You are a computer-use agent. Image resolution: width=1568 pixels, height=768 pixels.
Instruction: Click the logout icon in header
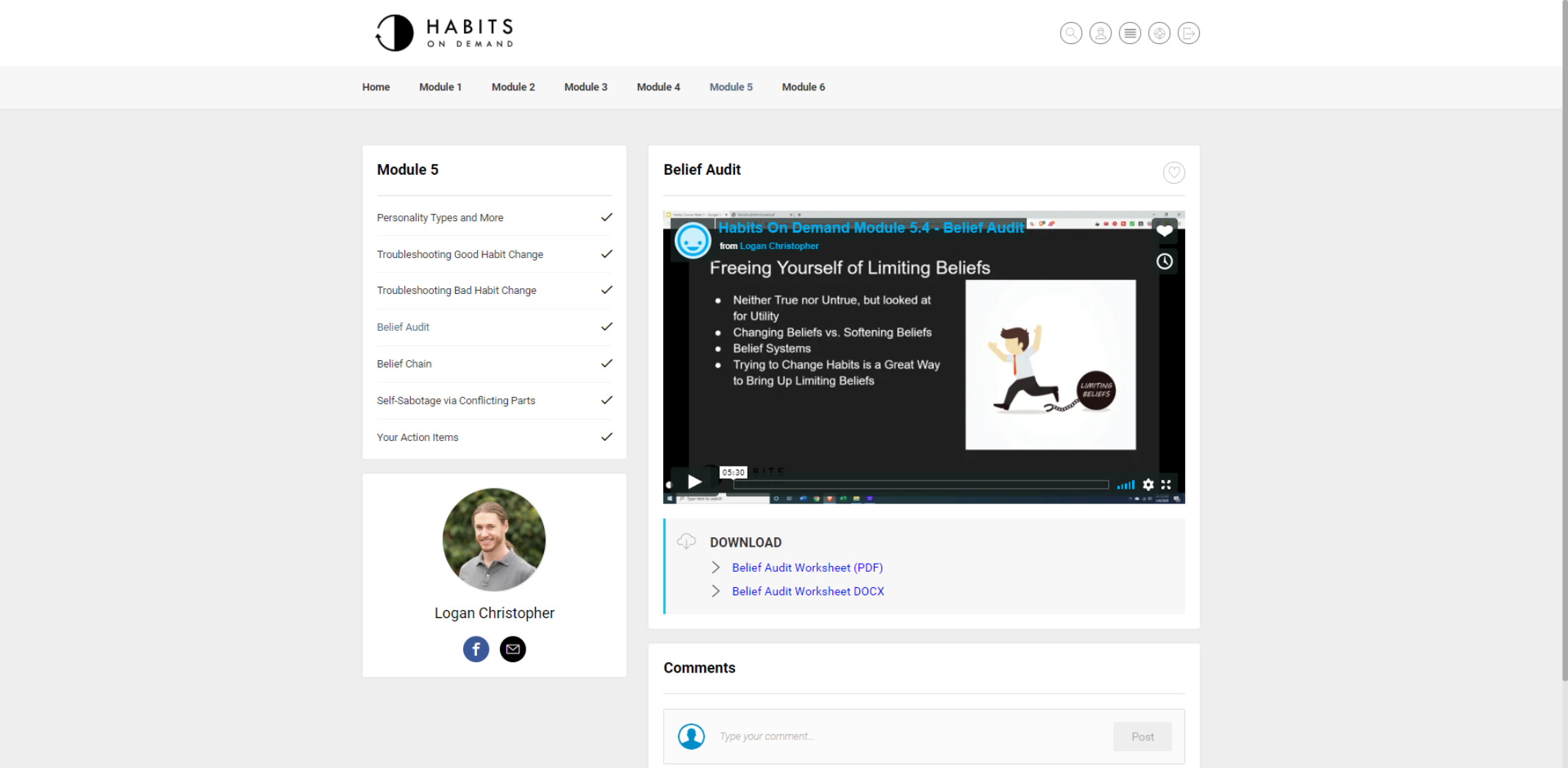coord(1188,33)
